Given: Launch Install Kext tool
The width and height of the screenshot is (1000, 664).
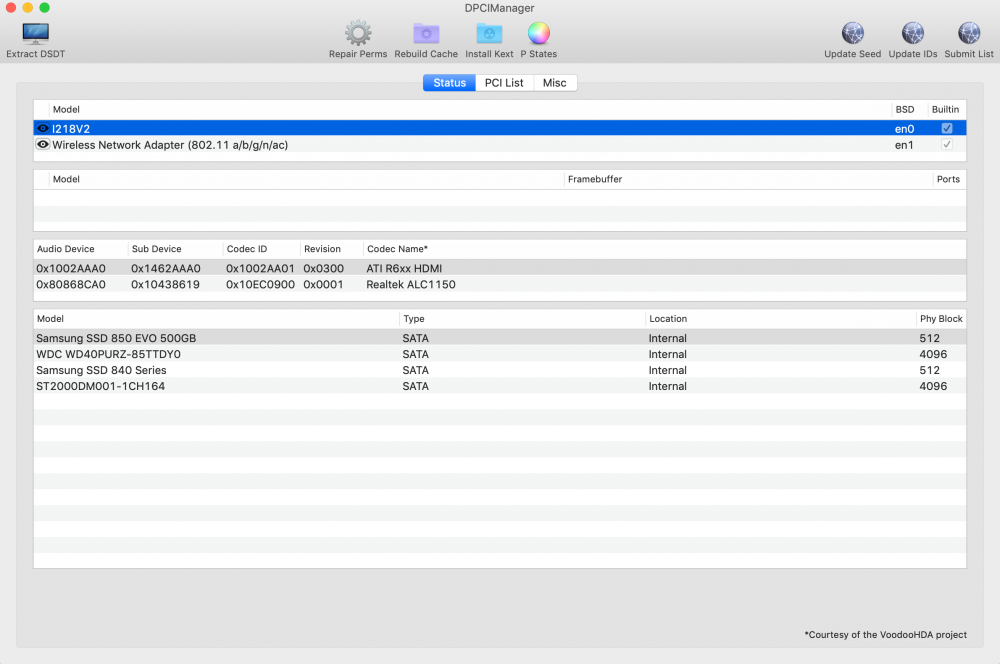Looking at the screenshot, I should 489,33.
